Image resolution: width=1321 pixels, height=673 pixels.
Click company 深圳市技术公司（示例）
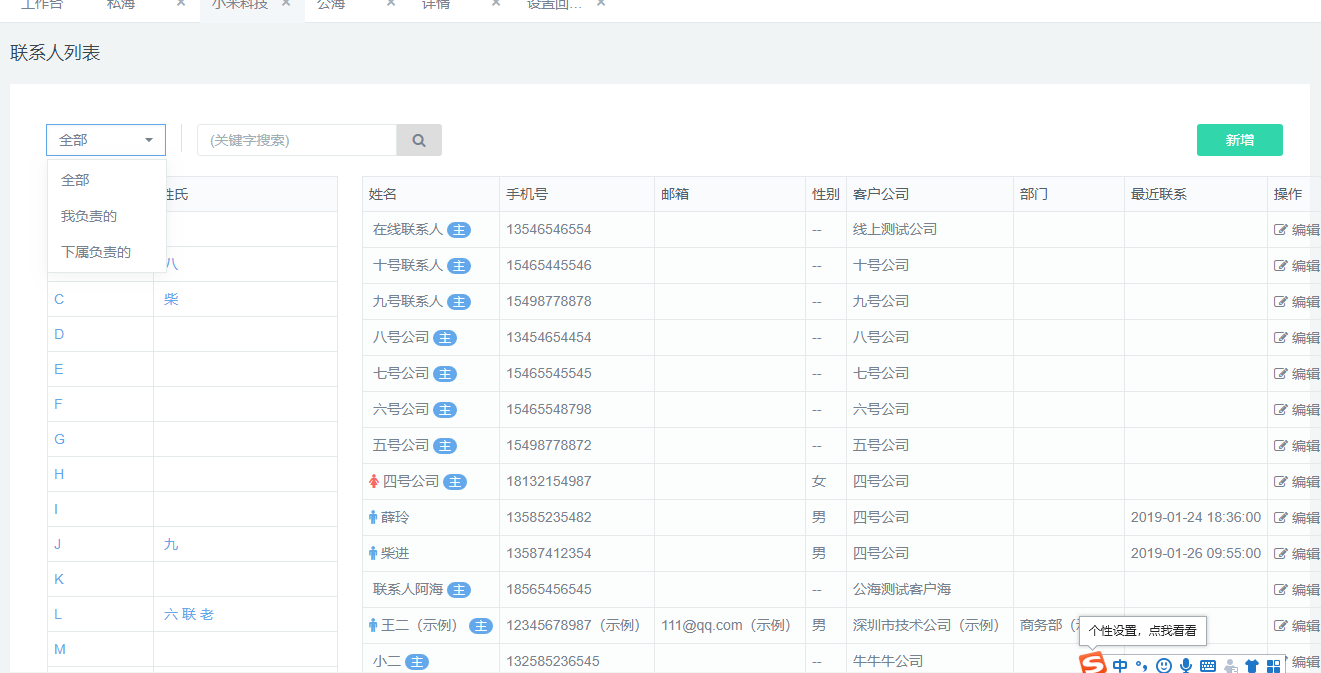point(926,625)
